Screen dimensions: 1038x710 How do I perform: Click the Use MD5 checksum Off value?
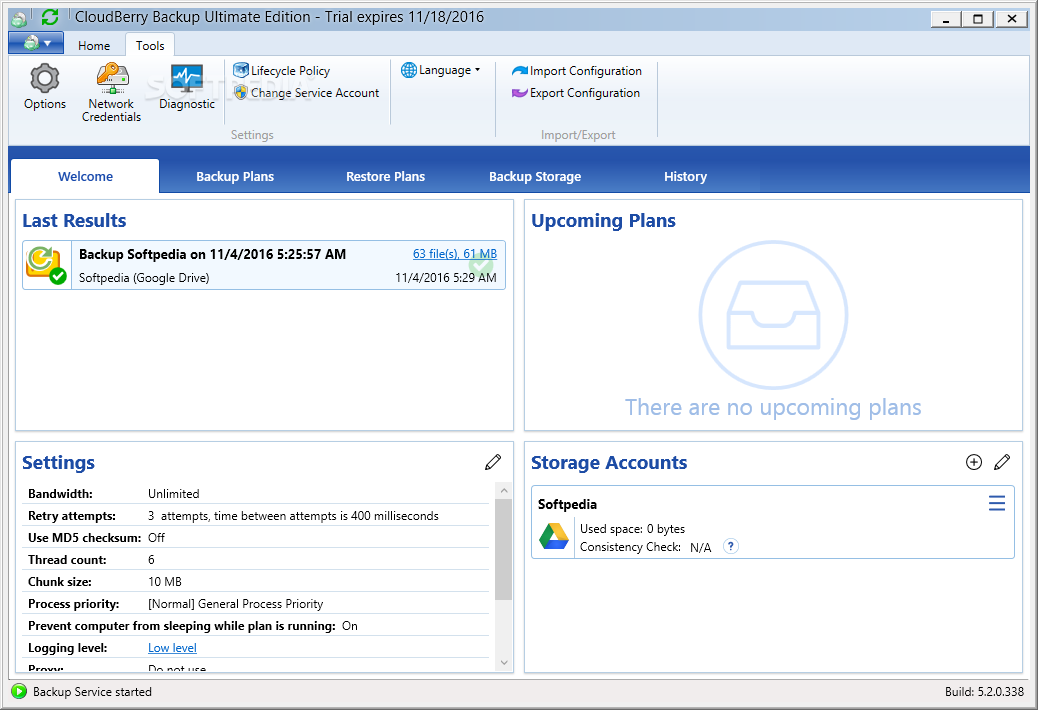156,537
